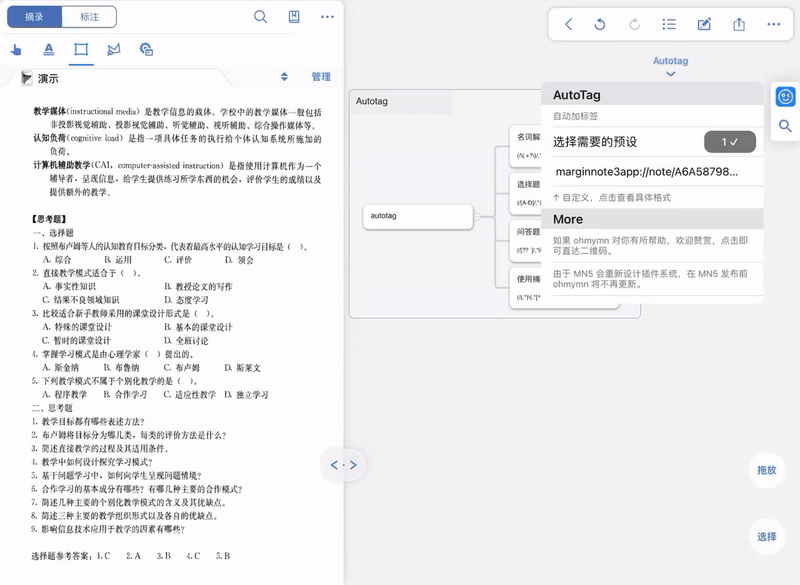Click 自动加标签 subtitle text

click(x=575, y=116)
